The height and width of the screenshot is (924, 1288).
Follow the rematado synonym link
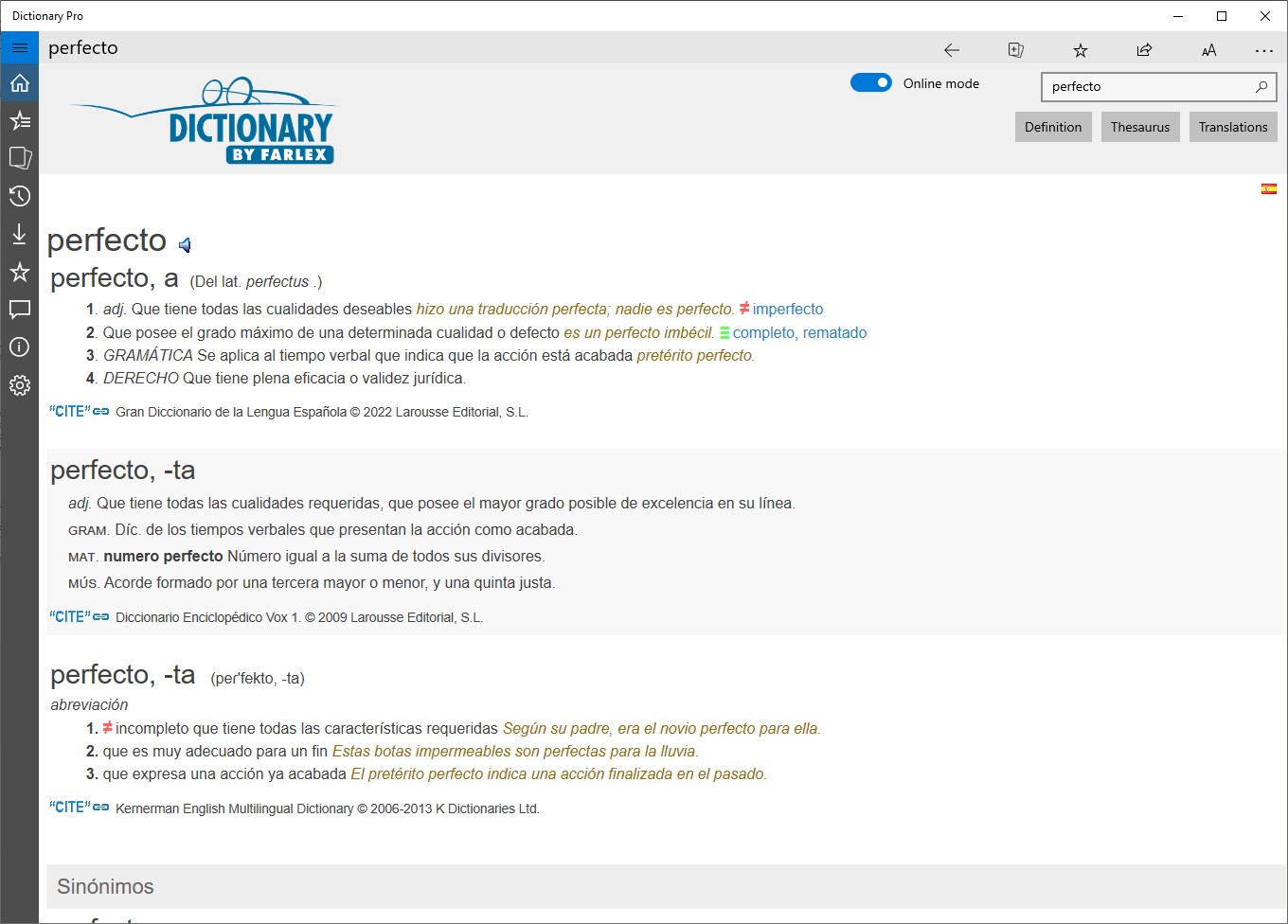coord(834,332)
